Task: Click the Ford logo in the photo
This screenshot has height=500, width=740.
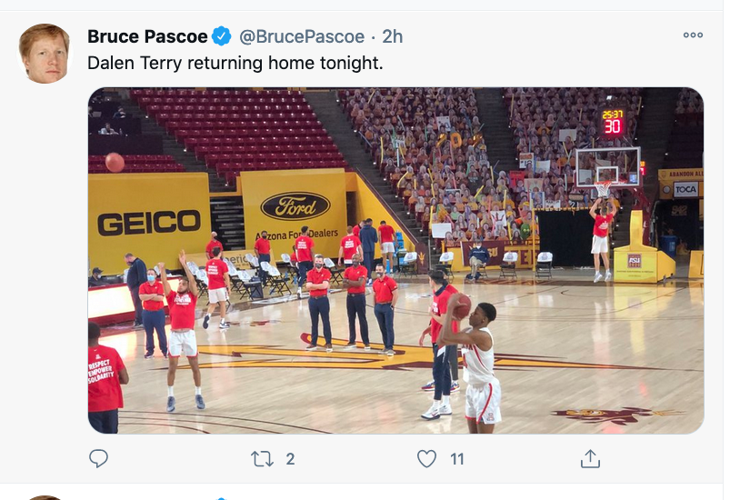Action: (x=295, y=206)
